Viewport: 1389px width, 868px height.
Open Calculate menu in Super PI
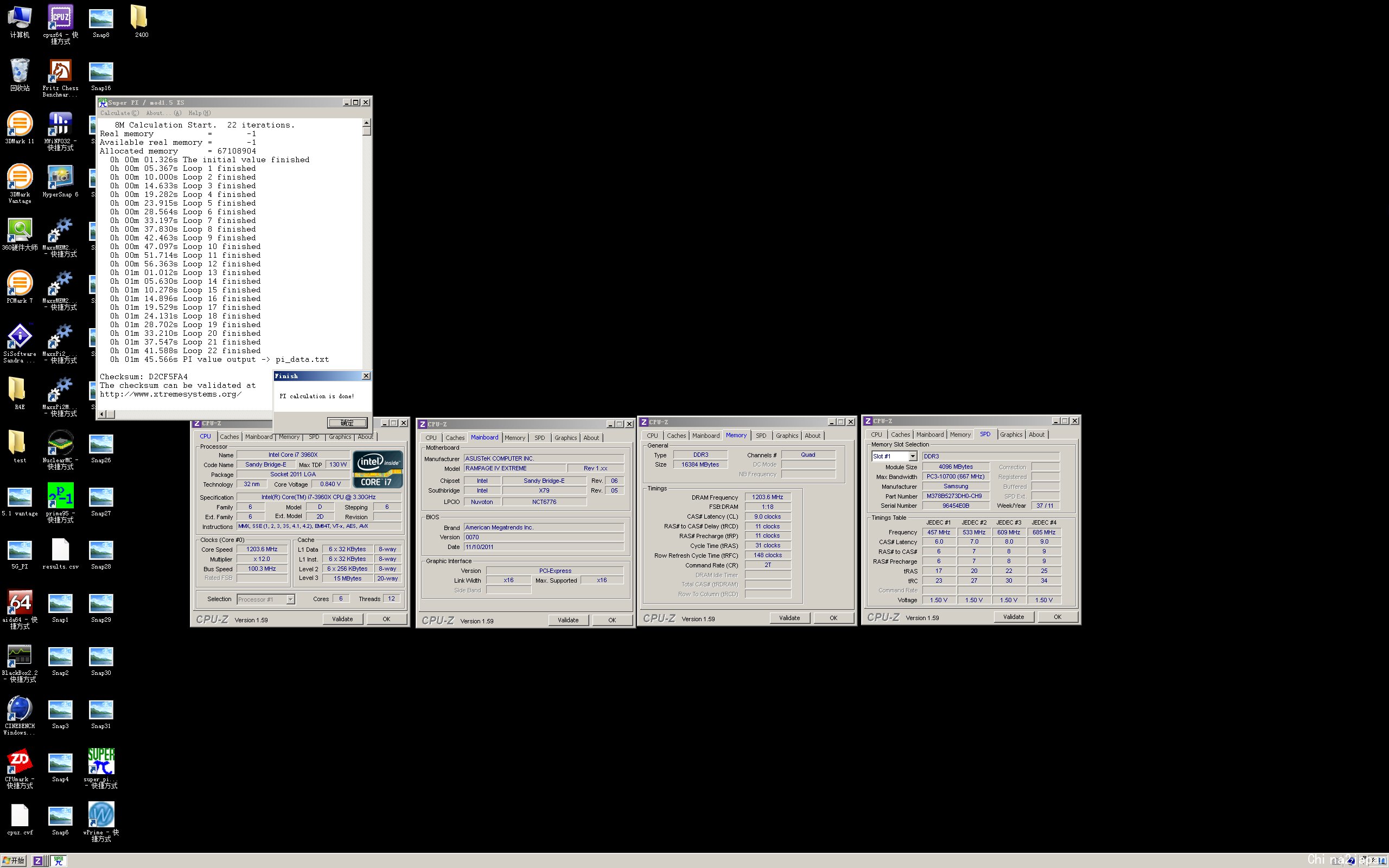tap(119, 113)
